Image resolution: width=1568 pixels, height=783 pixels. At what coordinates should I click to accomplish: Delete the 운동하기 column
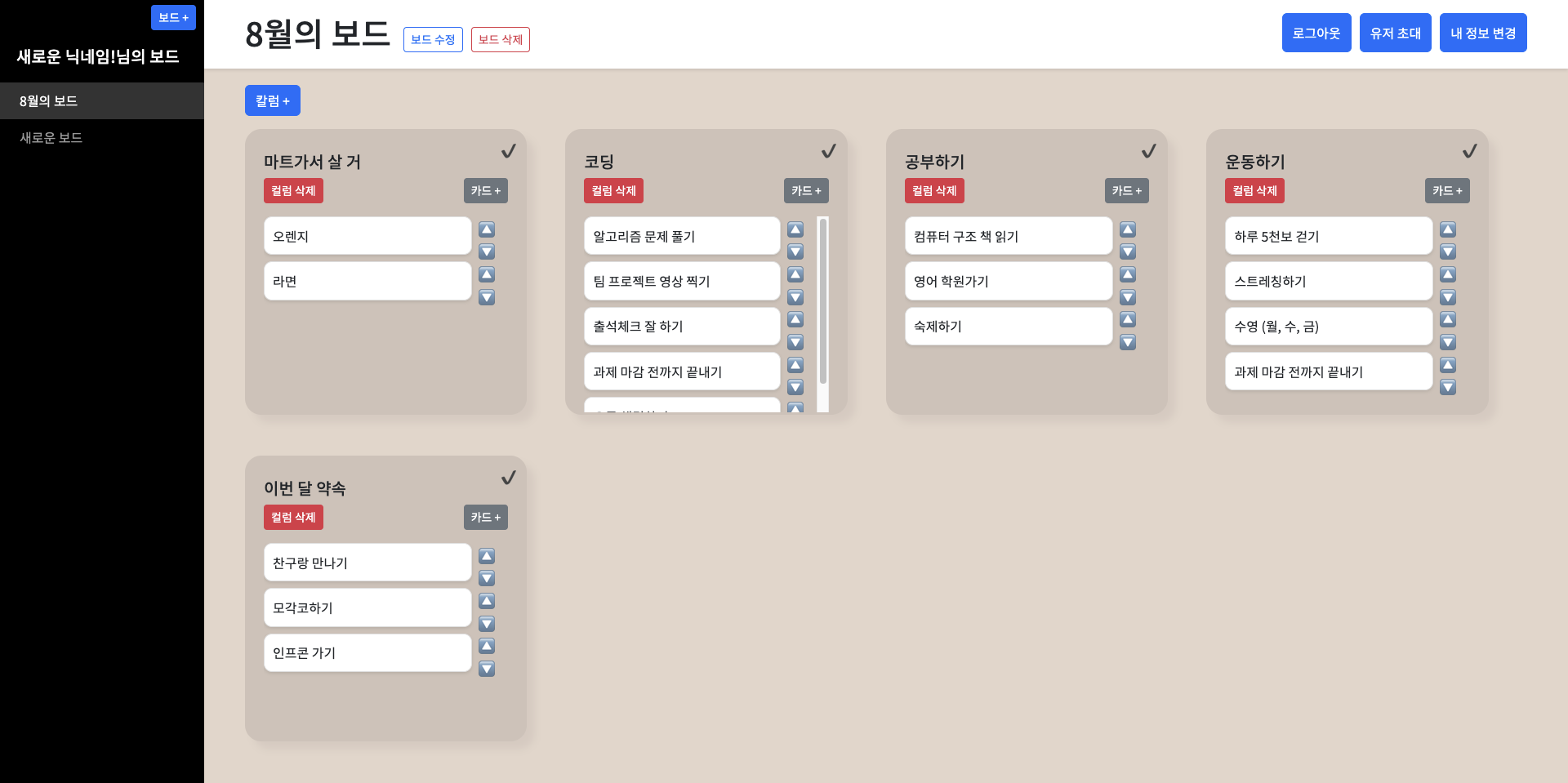(x=1254, y=190)
